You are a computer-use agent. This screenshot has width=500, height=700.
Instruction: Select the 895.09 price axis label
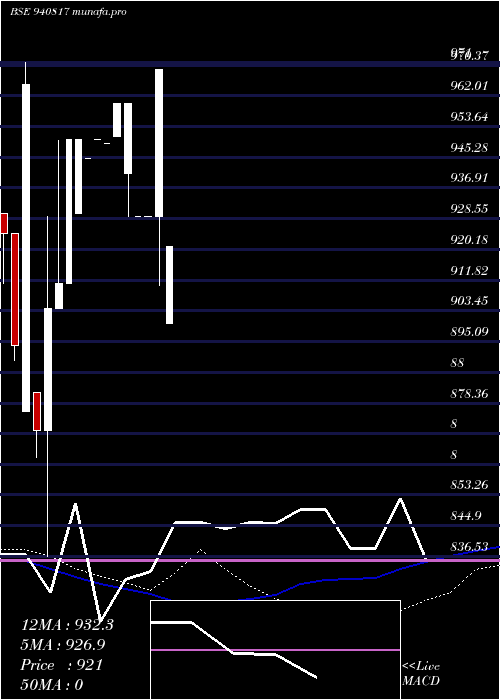coord(469,332)
